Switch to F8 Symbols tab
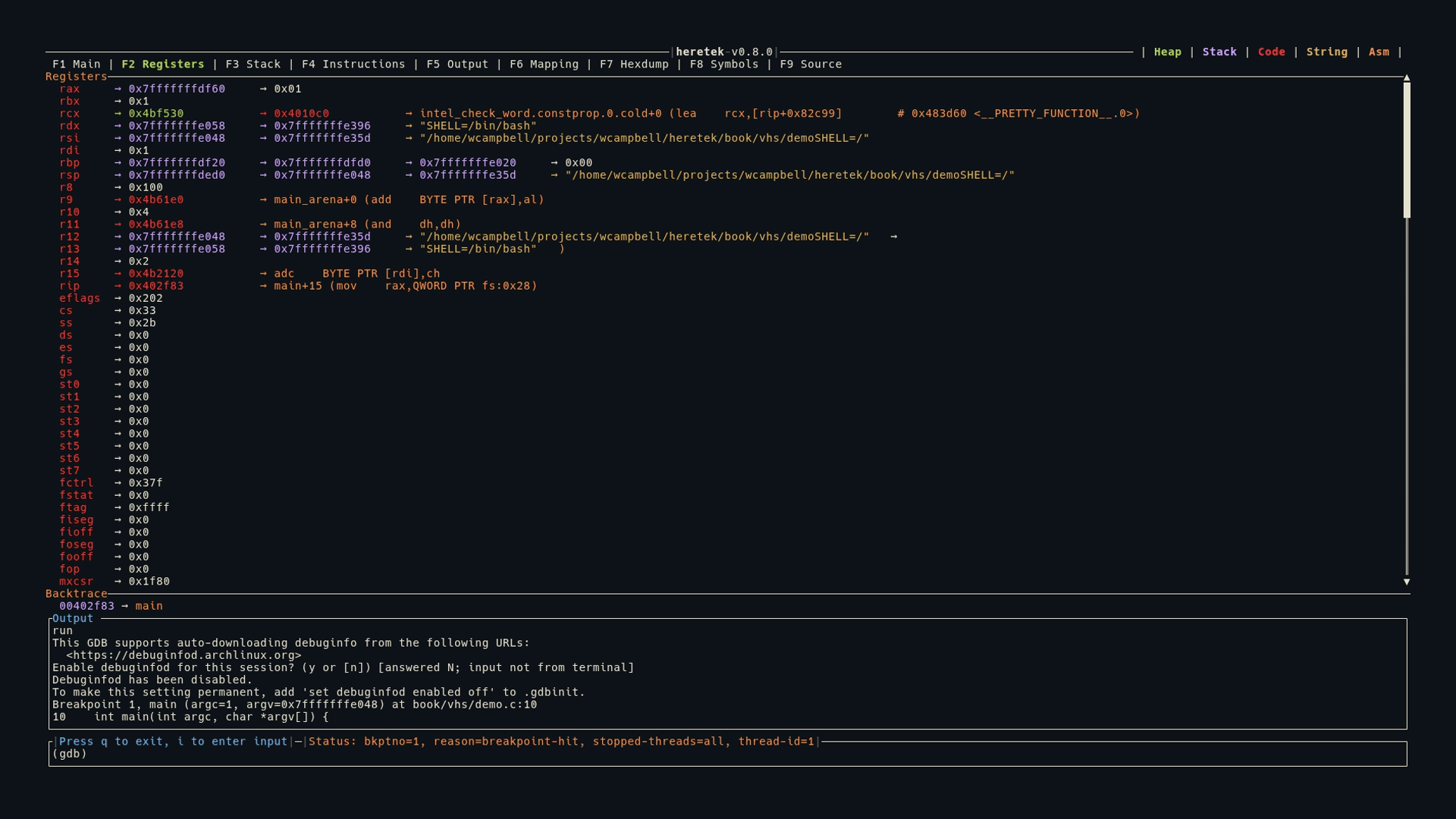Viewport: 1456px width, 819px height. (724, 64)
